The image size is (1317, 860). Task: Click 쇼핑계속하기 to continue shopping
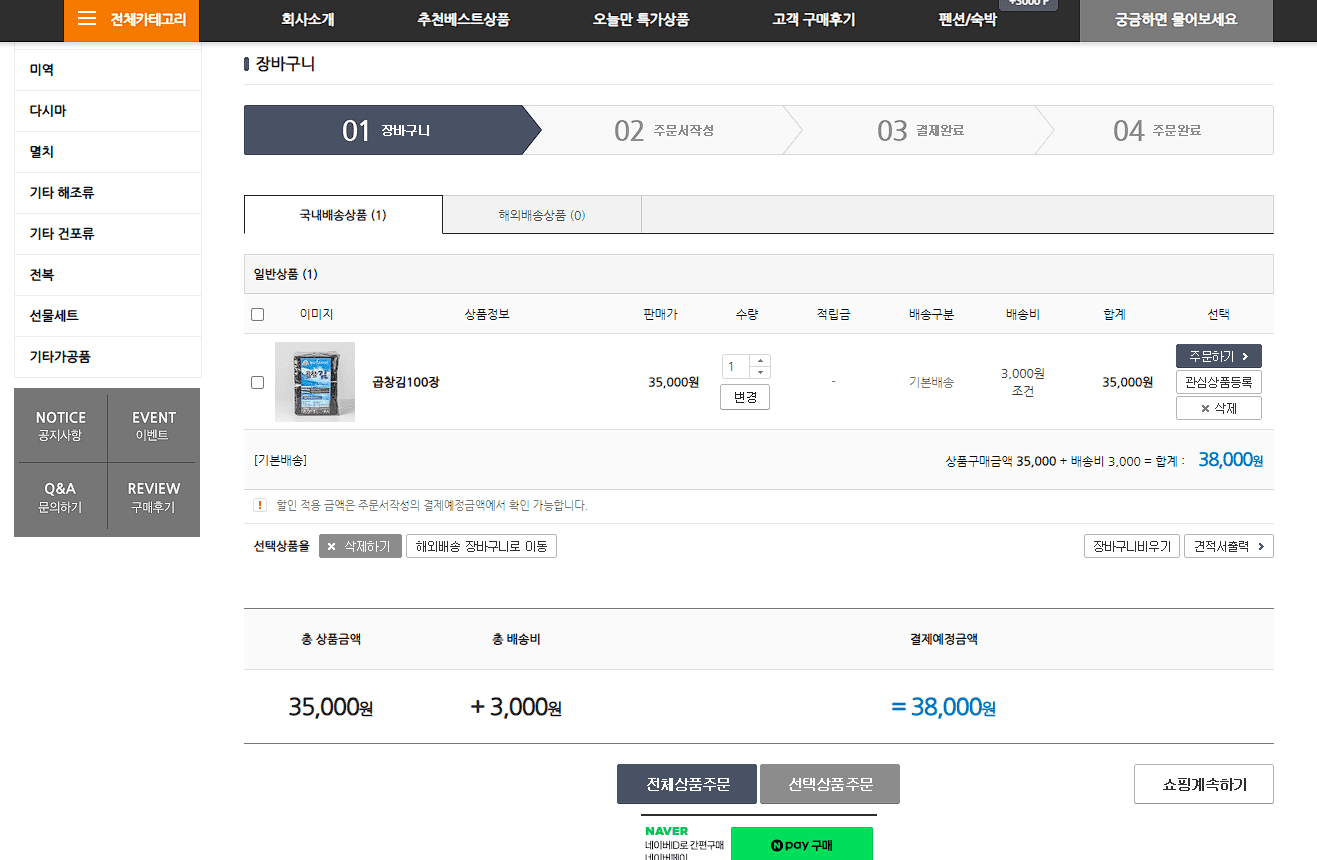(1203, 784)
